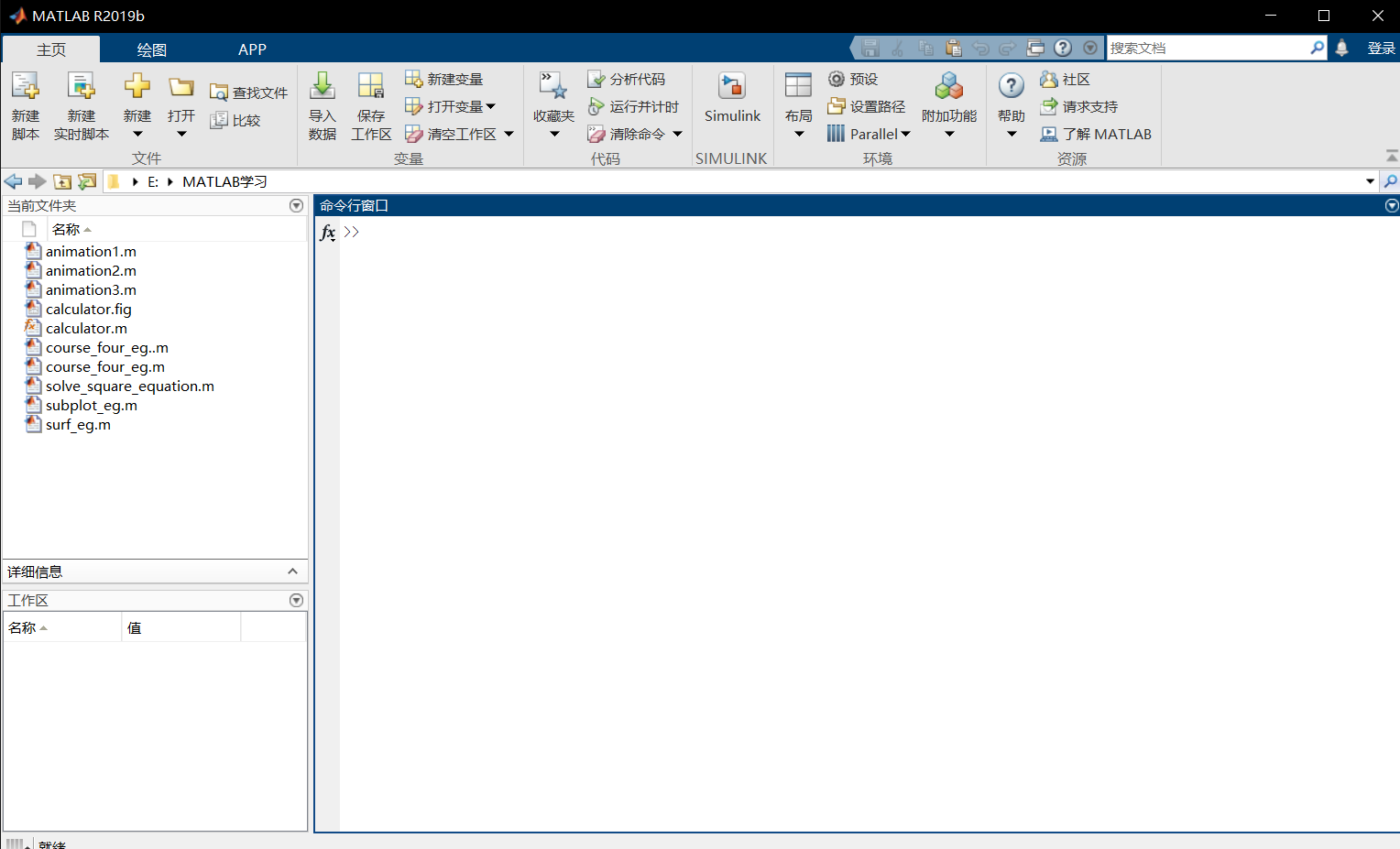Open the 命令行窗口 actions menu
This screenshot has height=849, width=1400.
[x=1392, y=206]
